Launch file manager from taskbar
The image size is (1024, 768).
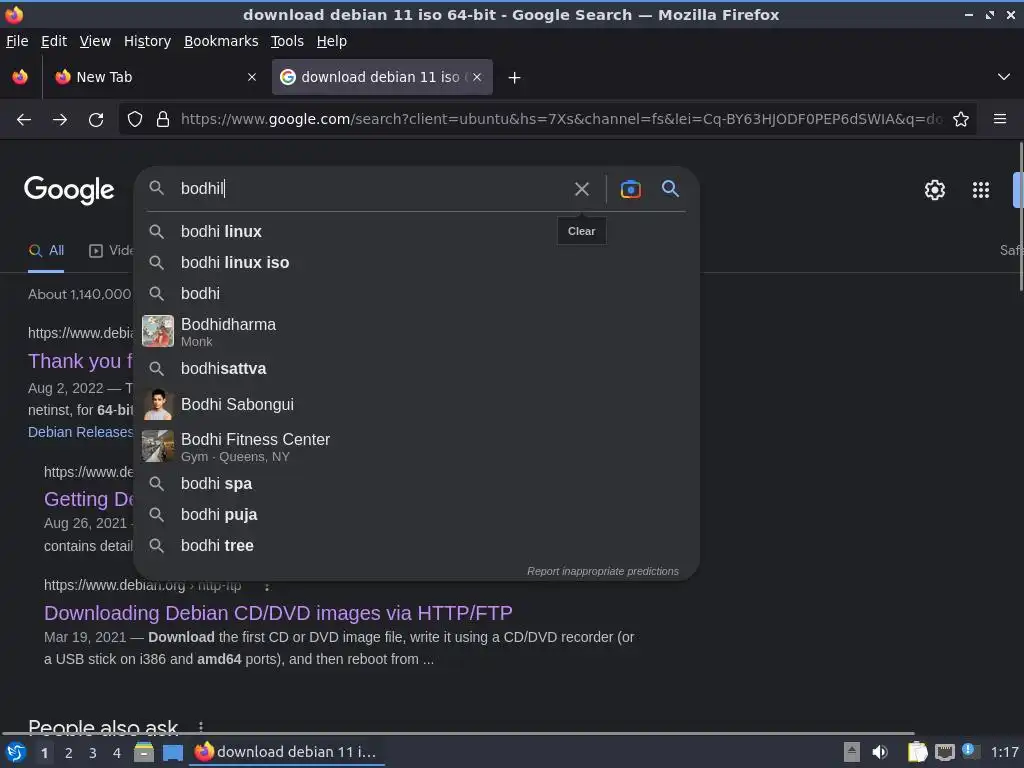pos(144,752)
